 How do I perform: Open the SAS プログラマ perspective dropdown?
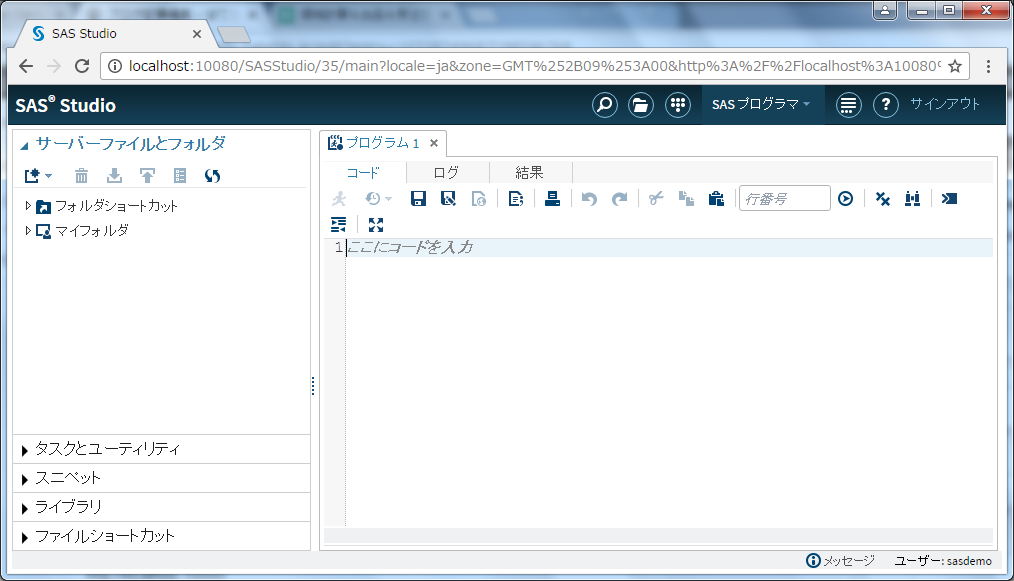coord(761,104)
